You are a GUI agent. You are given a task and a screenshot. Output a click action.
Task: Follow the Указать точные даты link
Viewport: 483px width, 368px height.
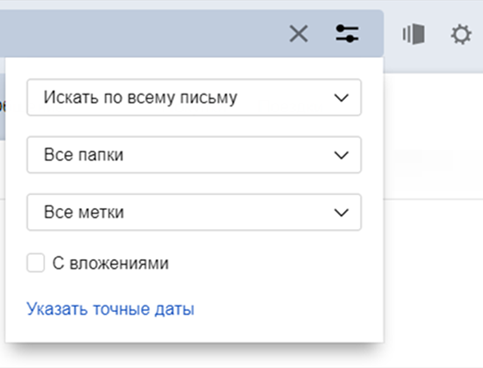[110, 309]
